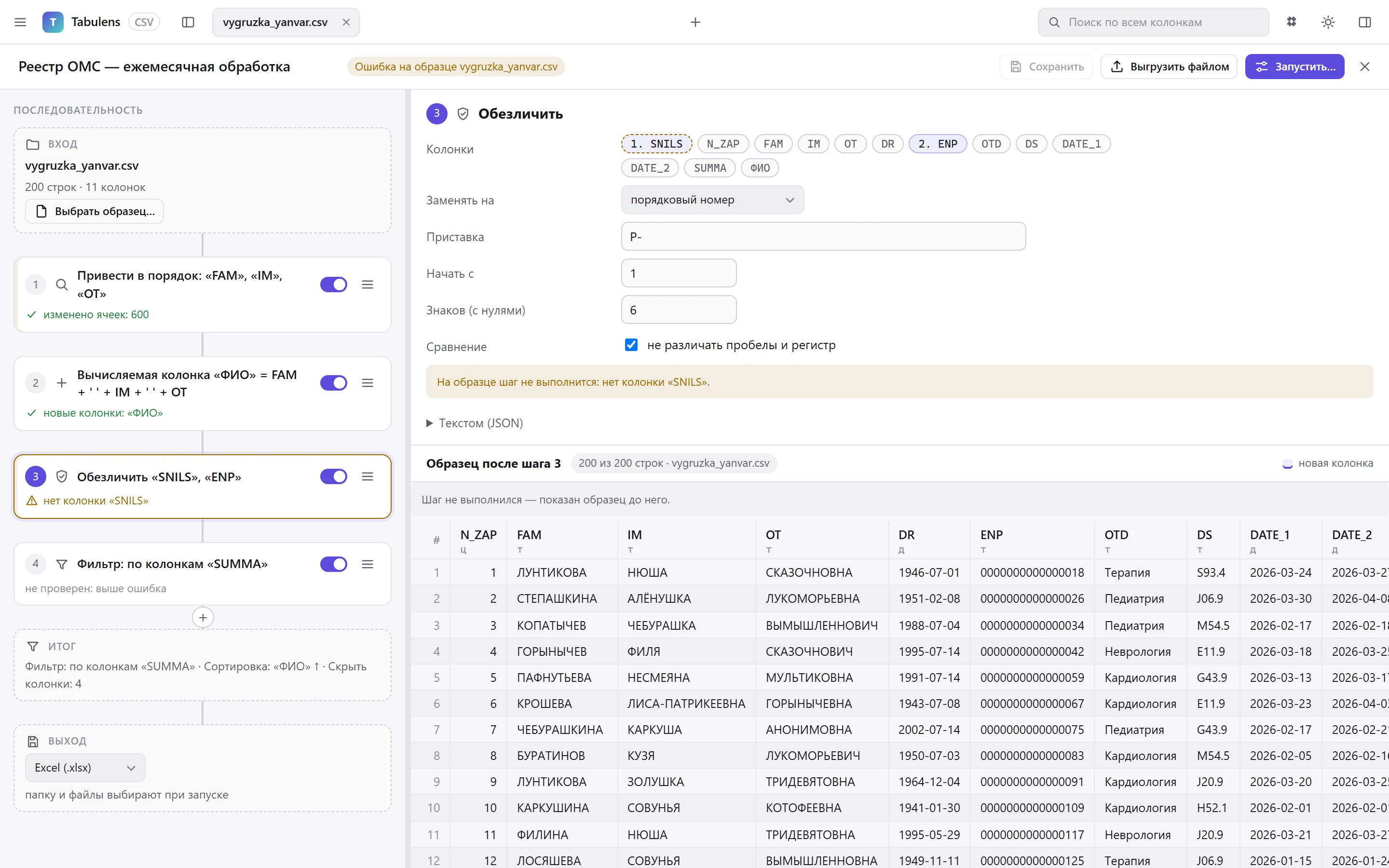The height and width of the screenshot is (868, 1389).
Task: Add a step with the round plus
Action: 203,618
